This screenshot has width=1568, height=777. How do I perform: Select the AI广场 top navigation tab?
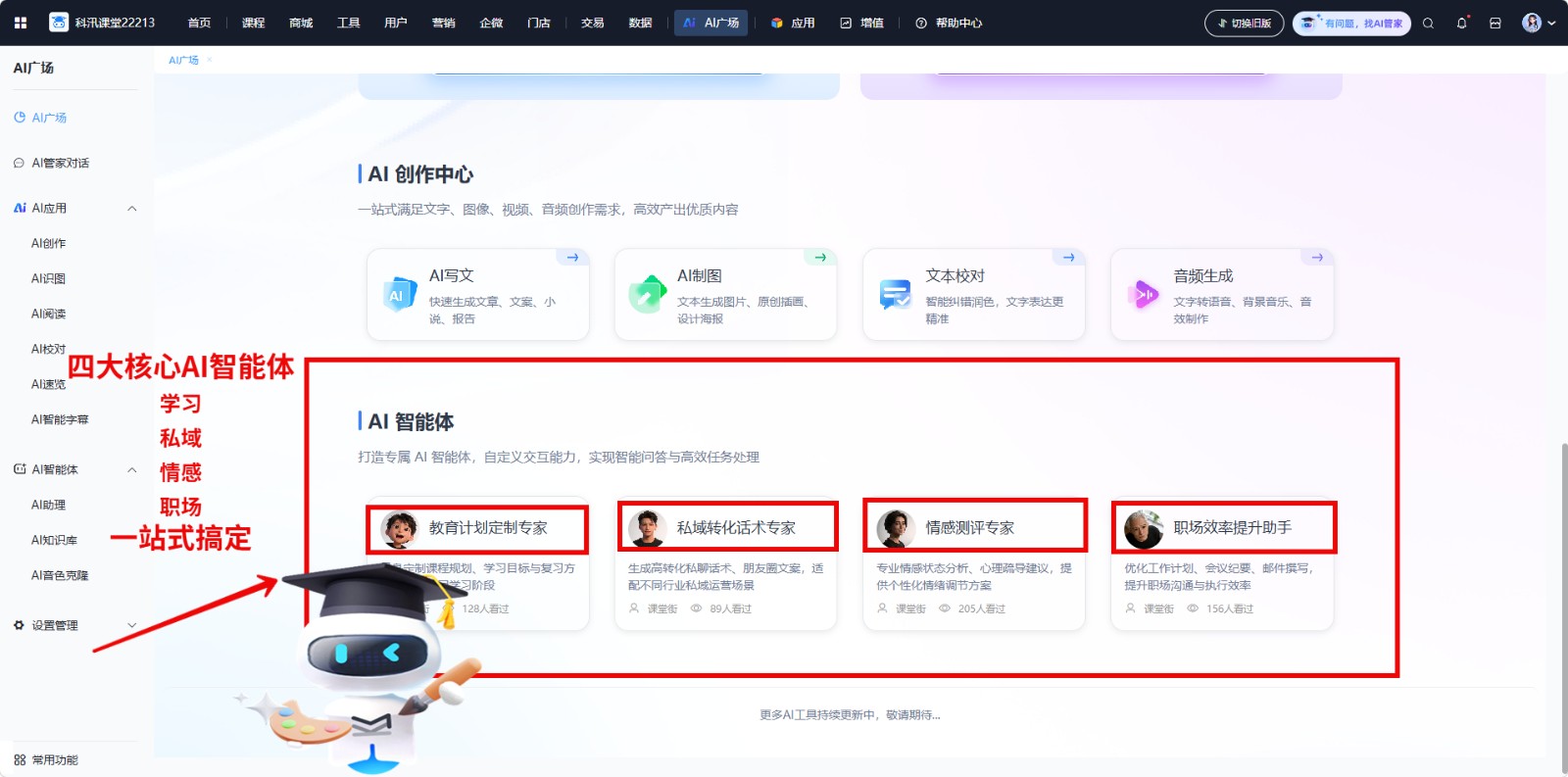pos(711,23)
